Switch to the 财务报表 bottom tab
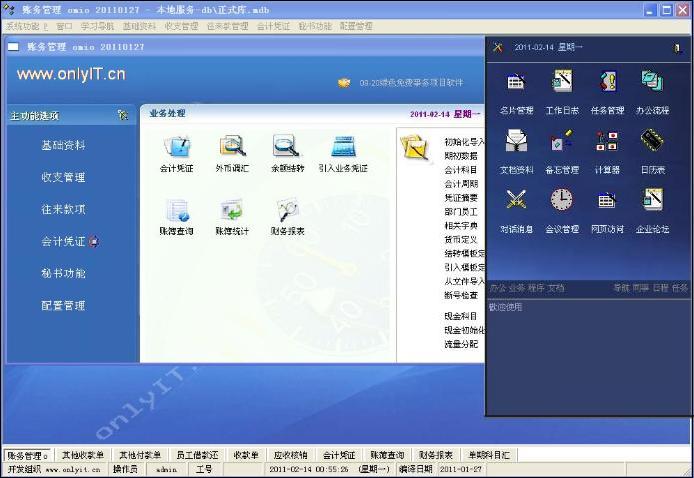Image resolution: width=694 pixels, height=478 pixels. pyautogui.click(x=436, y=455)
